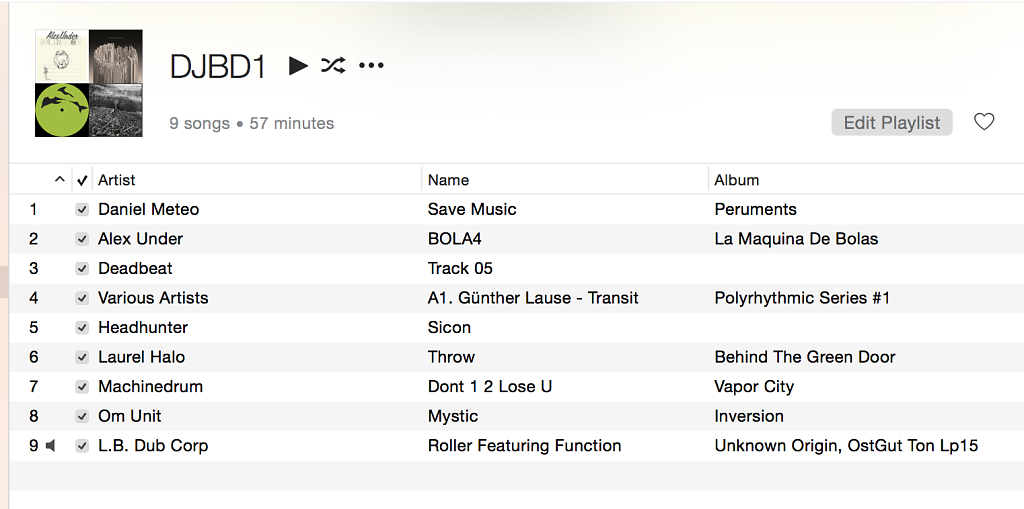Screen dimensions: 1024x509
Task: Open the three-dot more options menu
Action: point(372,65)
